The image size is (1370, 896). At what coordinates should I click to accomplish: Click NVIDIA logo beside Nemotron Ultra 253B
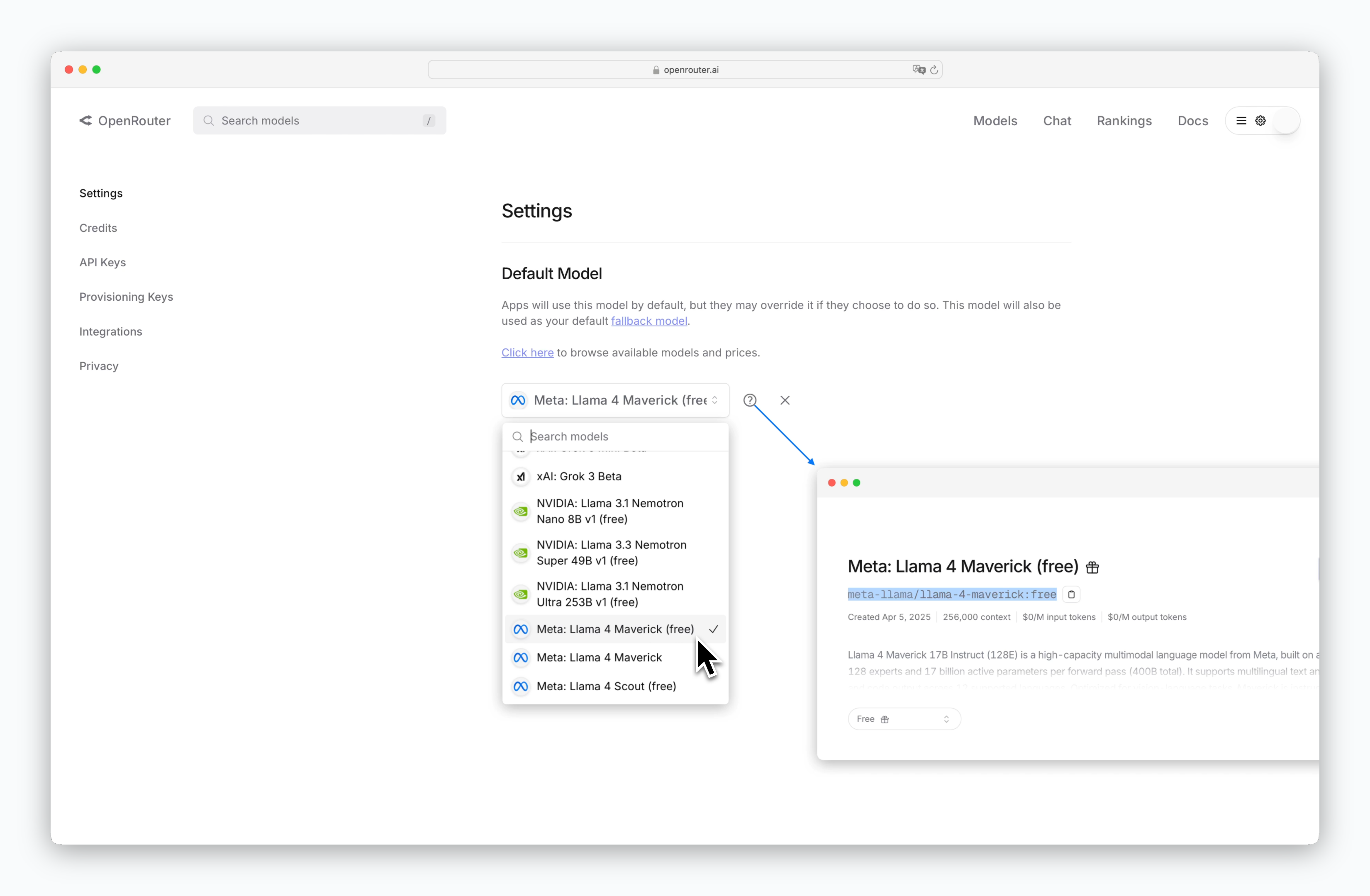click(x=520, y=594)
